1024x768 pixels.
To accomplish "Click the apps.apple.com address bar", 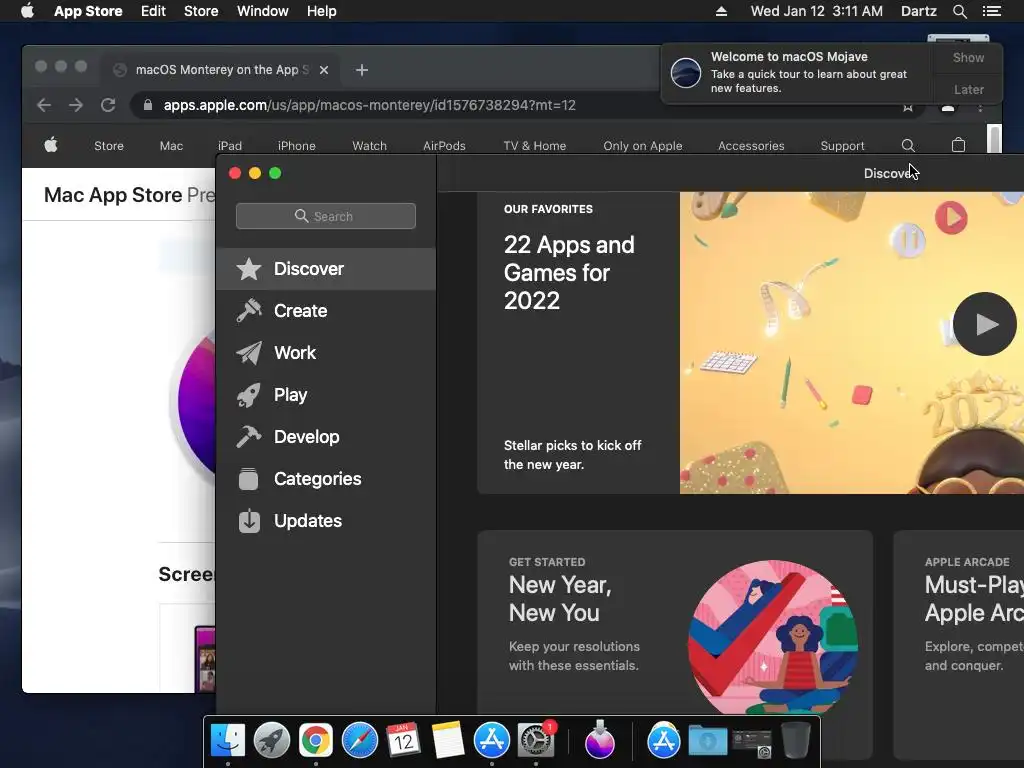I will pos(370,105).
